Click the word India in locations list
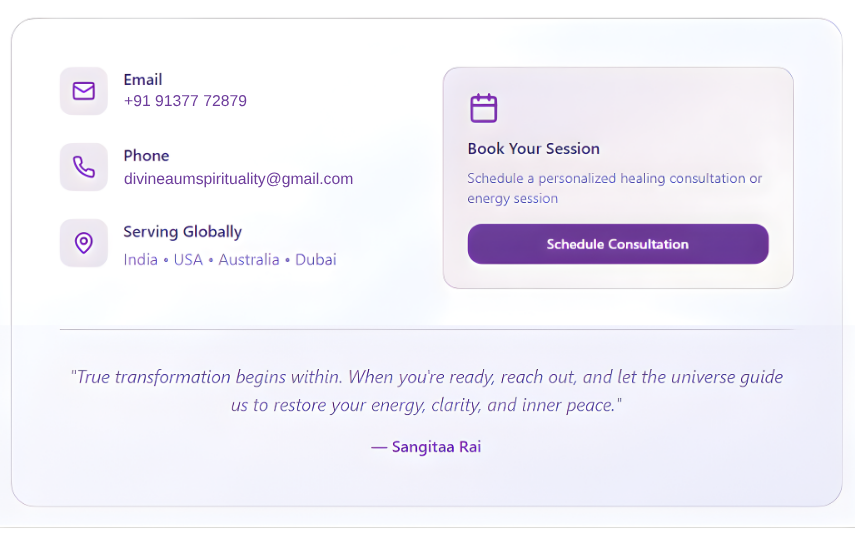 point(141,260)
